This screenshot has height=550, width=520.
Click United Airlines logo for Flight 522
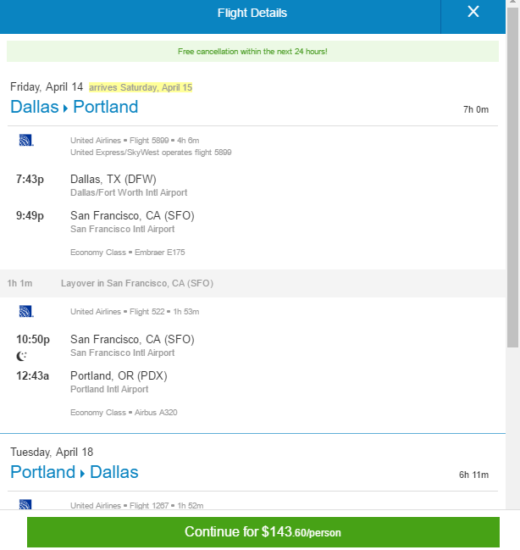tap(26, 311)
